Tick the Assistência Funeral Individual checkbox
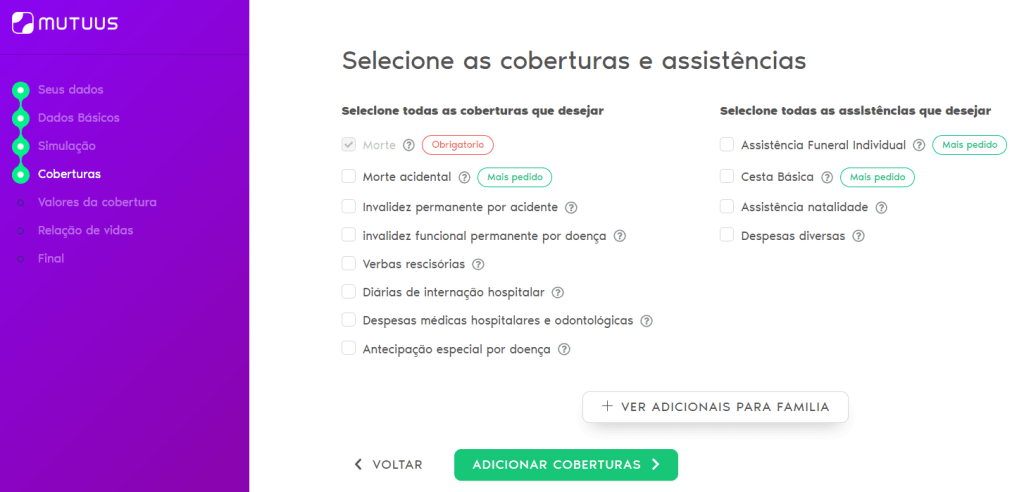 pyautogui.click(x=727, y=144)
